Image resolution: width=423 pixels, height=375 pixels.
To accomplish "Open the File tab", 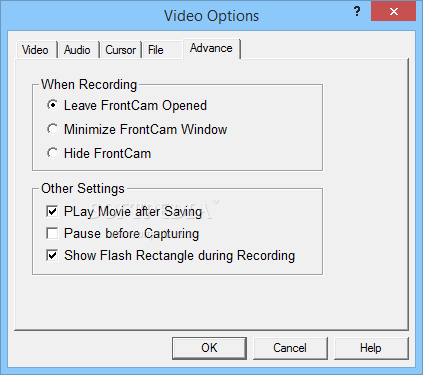I will (x=156, y=50).
